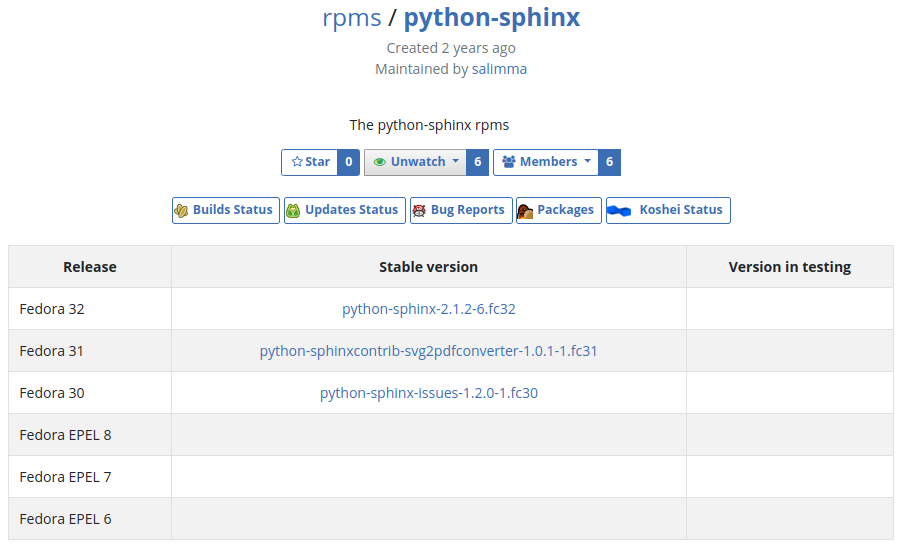Click the blue Koshei Status icon
Viewport: 902px width, 544px height.
pos(620,211)
